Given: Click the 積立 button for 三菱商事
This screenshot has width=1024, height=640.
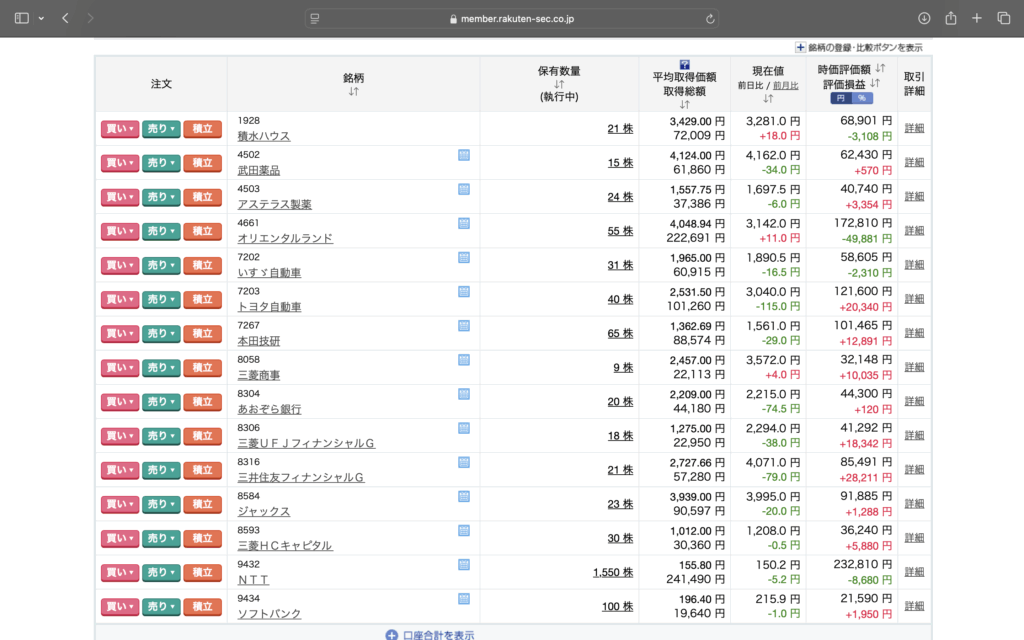Looking at the screenshot, I should coord(202,368).
